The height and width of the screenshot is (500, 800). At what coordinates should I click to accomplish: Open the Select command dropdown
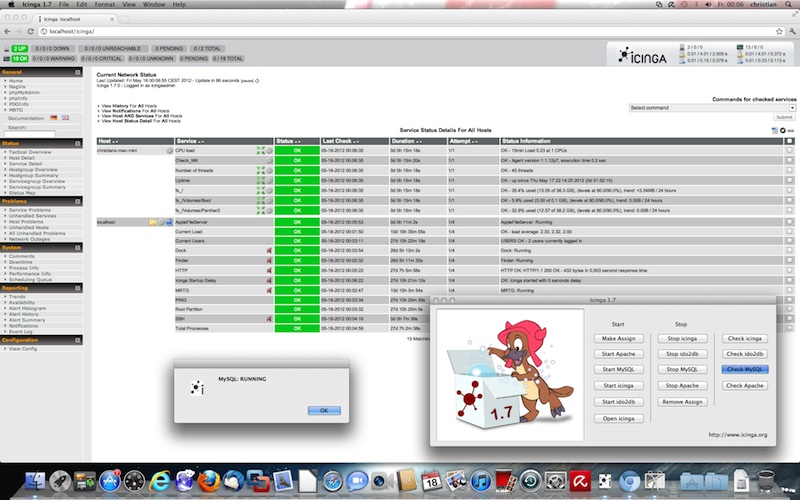pyautogui.click(x=712, y=108)
